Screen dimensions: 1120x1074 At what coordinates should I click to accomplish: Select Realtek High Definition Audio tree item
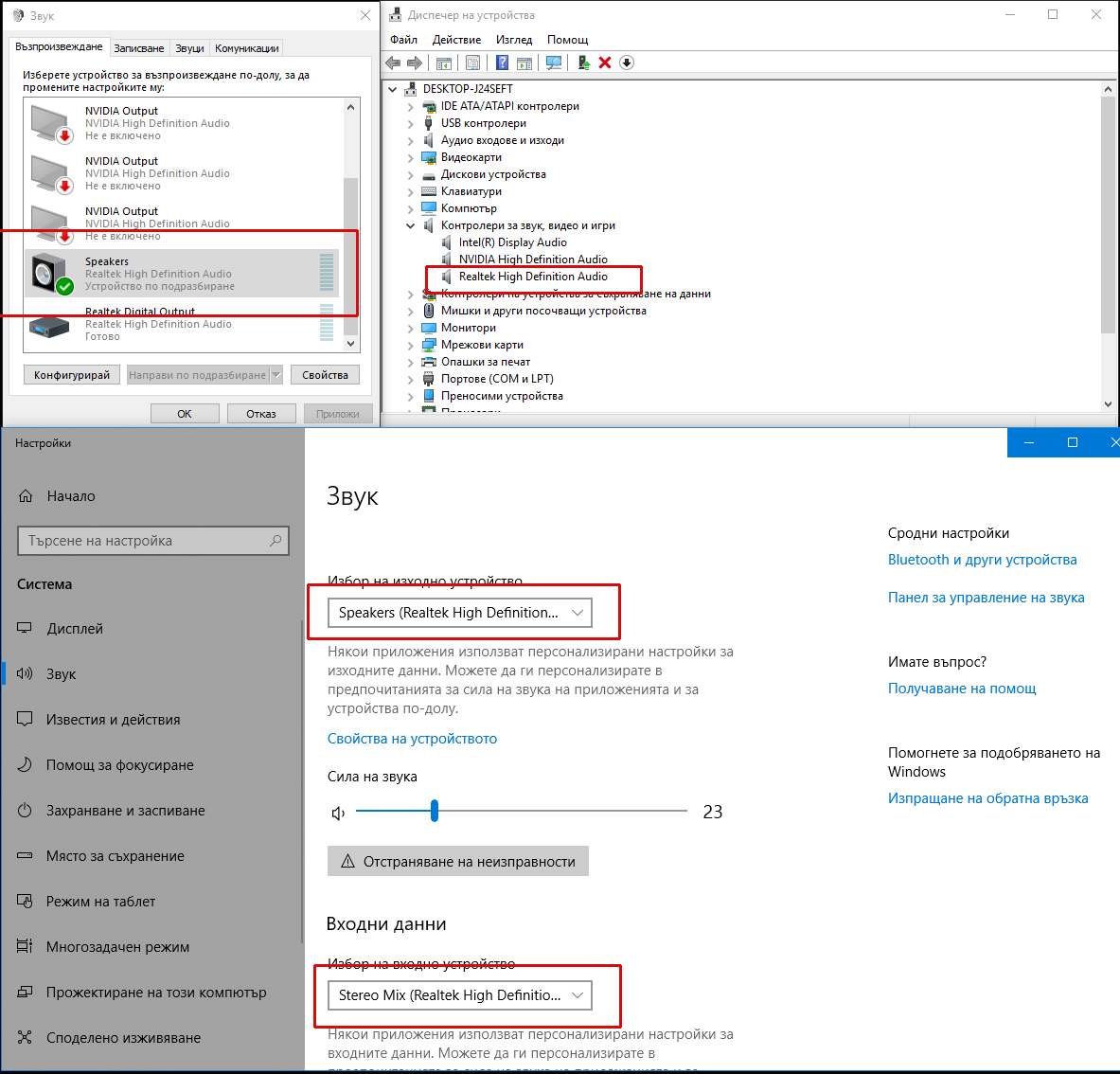tap(533, 277)
